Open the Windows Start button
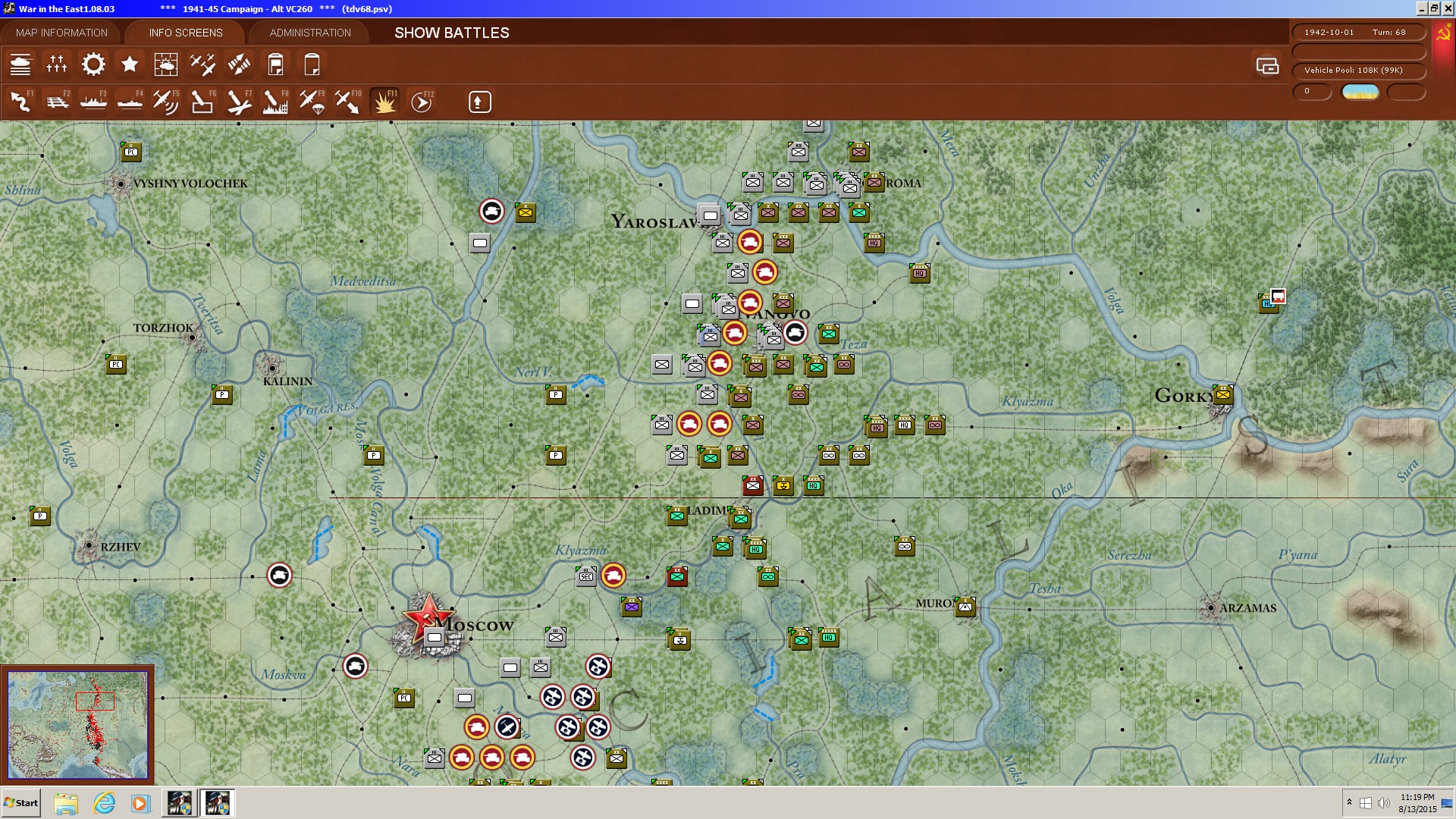The image size is (1456, 819). tap(21, 803)
